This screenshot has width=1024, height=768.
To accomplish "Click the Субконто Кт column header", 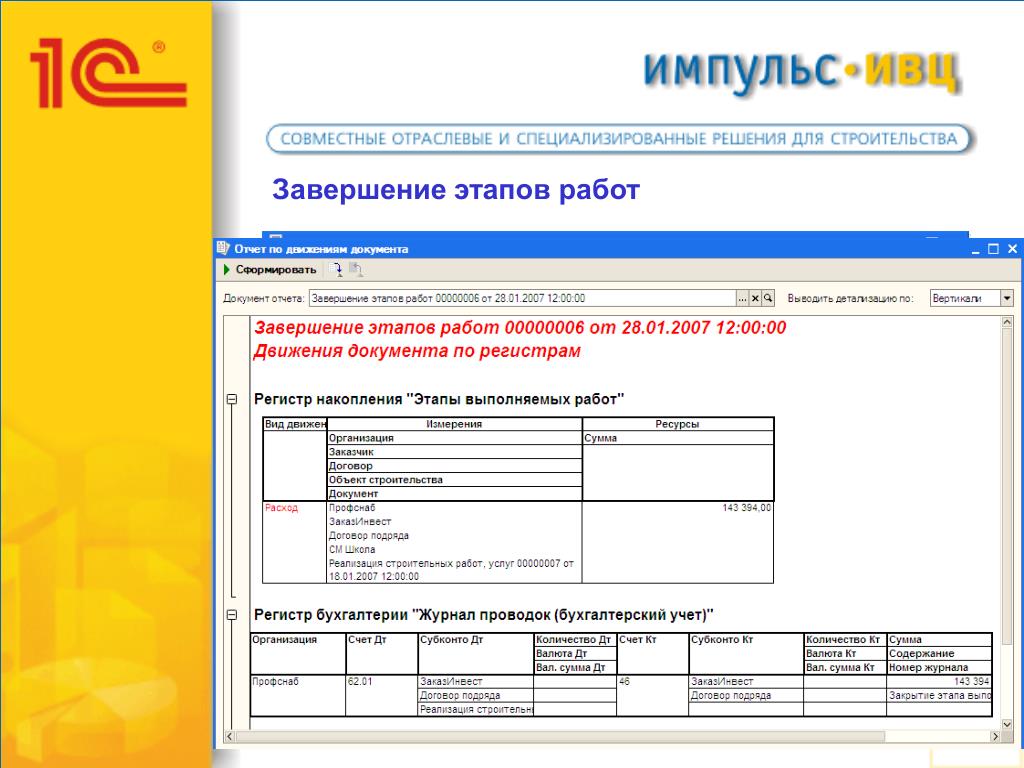I will pos(746,653).
